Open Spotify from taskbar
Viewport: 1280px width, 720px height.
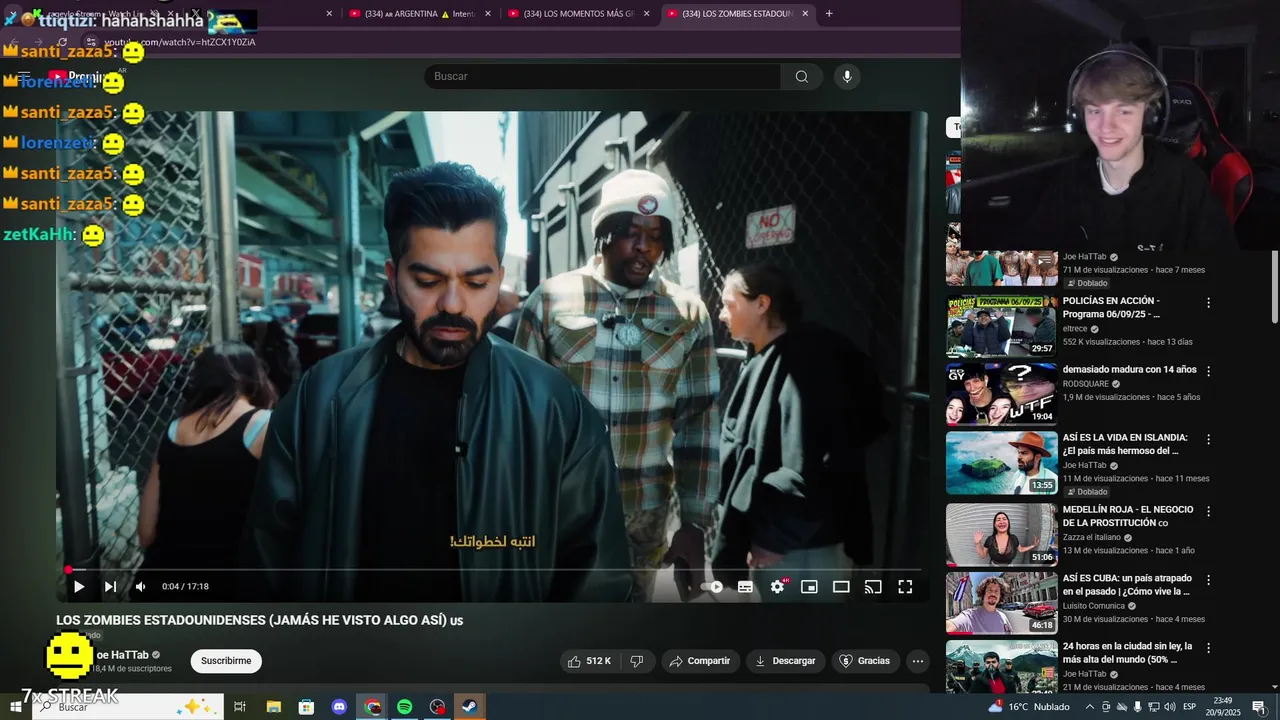coord(404,707)
